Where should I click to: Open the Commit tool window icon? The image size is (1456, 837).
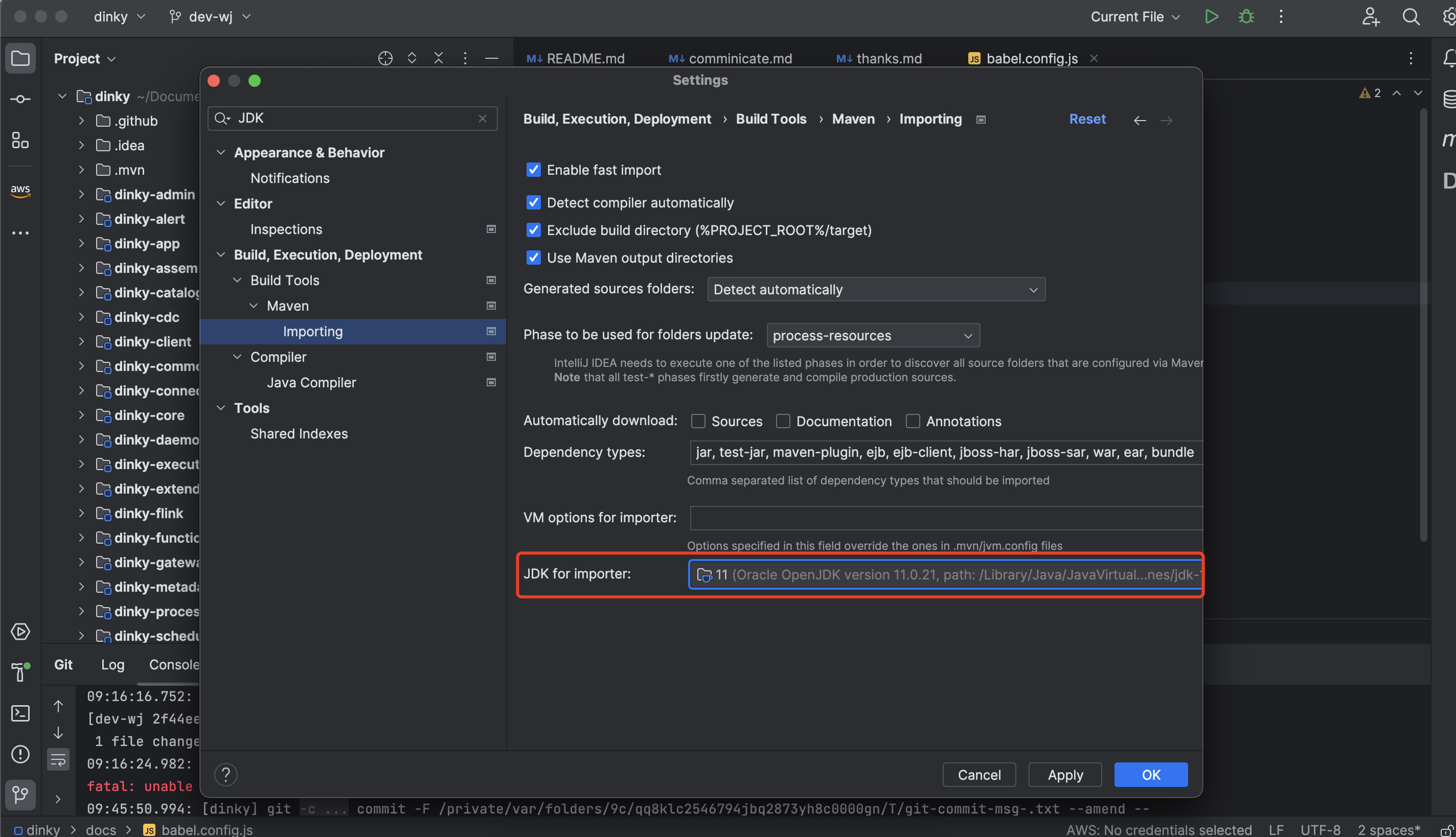point(20,99)
